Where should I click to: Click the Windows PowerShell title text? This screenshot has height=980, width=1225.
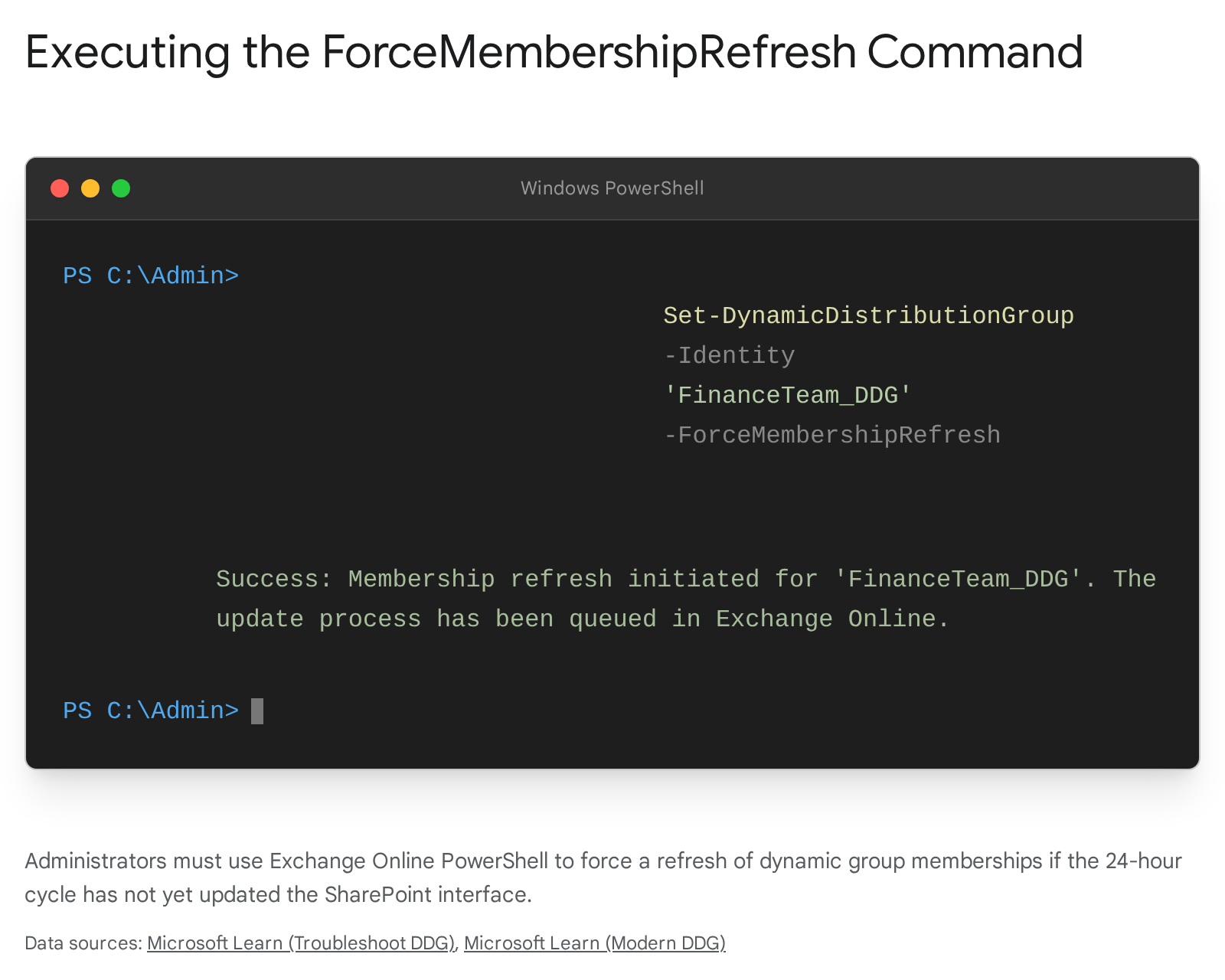(x=612, y=188)
